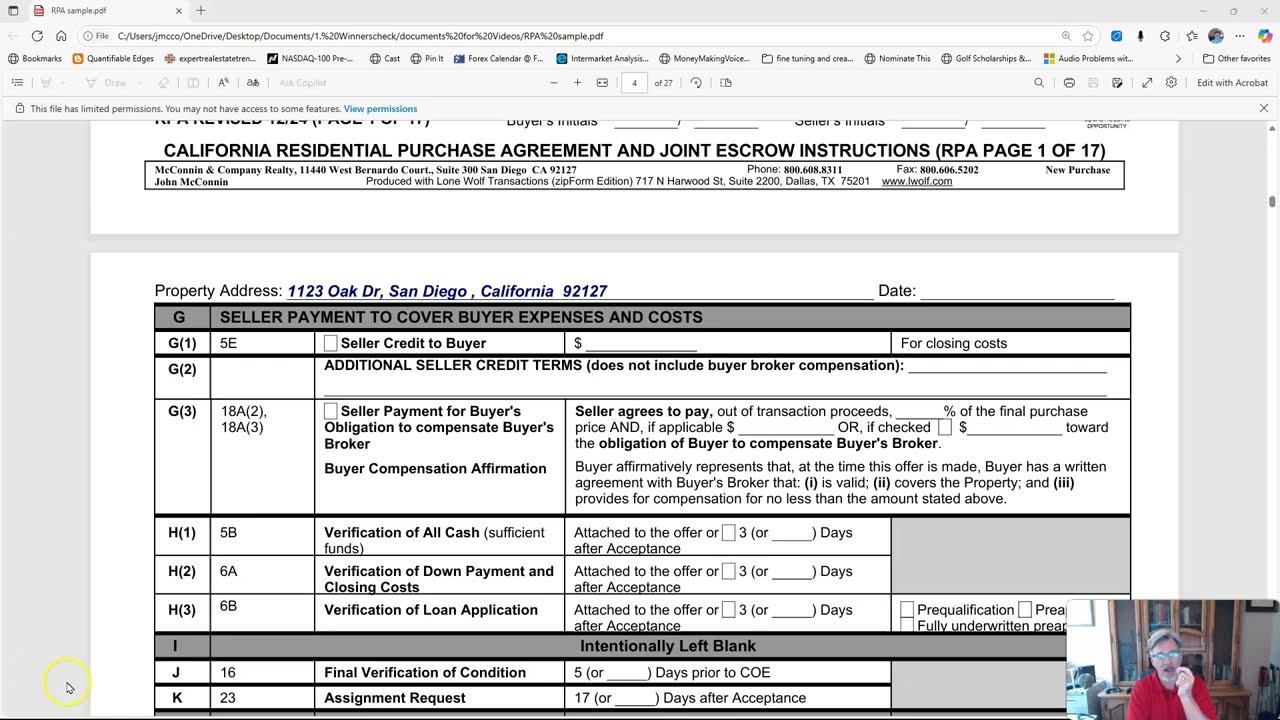Viewport: 1280px width, 720px height.
Task: Zoom the page from address bar icon
Action: click(x=1066, y=36)
